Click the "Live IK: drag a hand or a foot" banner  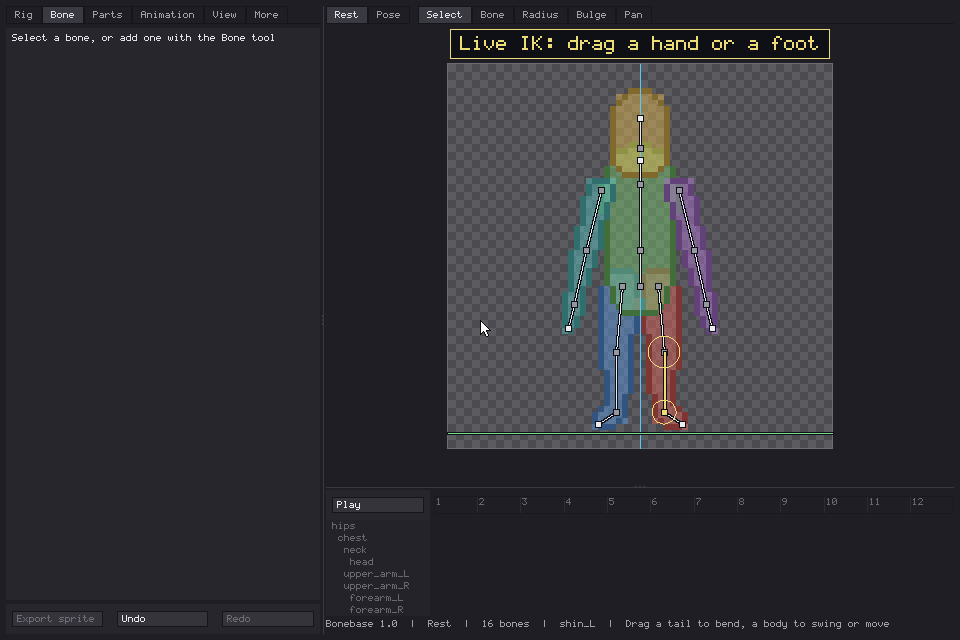tap(640, 44)
